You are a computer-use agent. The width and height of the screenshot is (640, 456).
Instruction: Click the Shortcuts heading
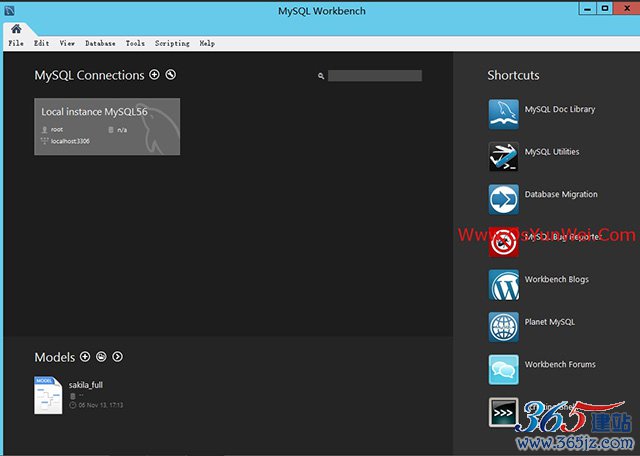pos(513,76)
